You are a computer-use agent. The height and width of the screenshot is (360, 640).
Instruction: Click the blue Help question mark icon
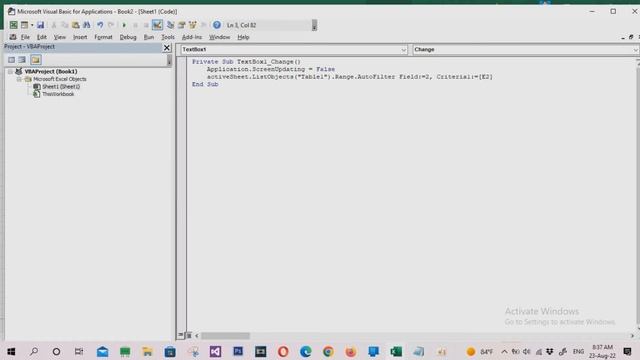point(217,25)
